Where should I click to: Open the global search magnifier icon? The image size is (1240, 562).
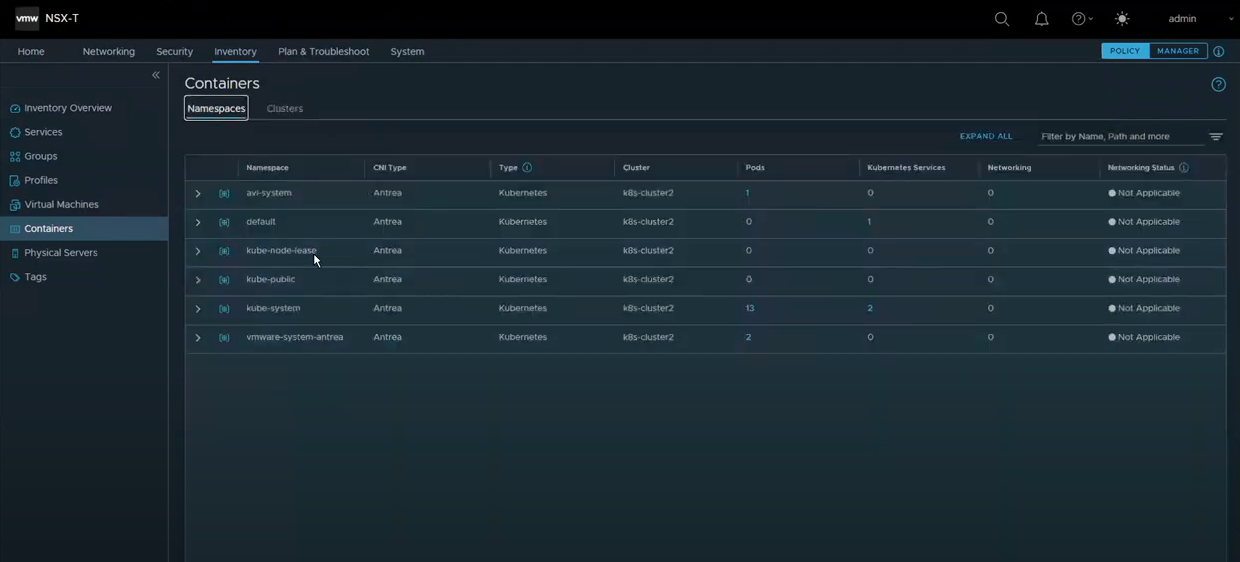tap(1001, 19)
